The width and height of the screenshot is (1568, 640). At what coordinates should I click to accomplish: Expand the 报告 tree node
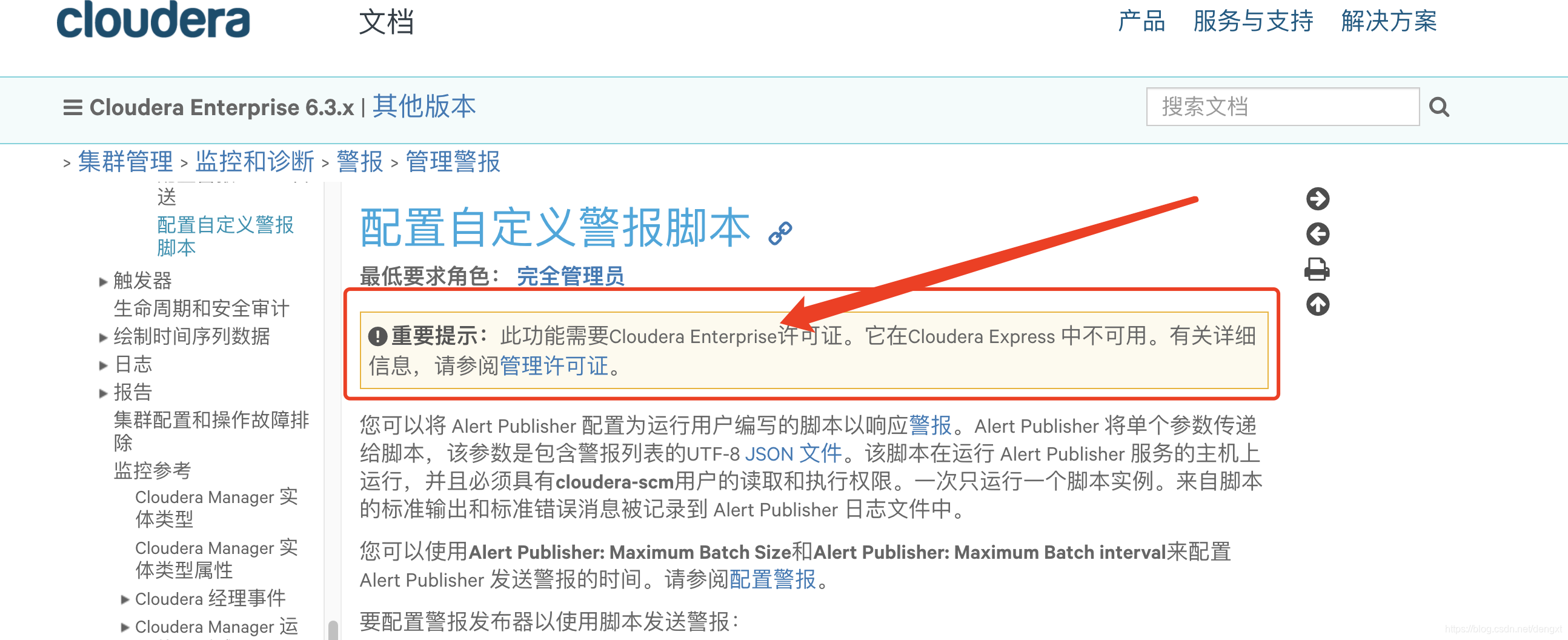(103, 393)
